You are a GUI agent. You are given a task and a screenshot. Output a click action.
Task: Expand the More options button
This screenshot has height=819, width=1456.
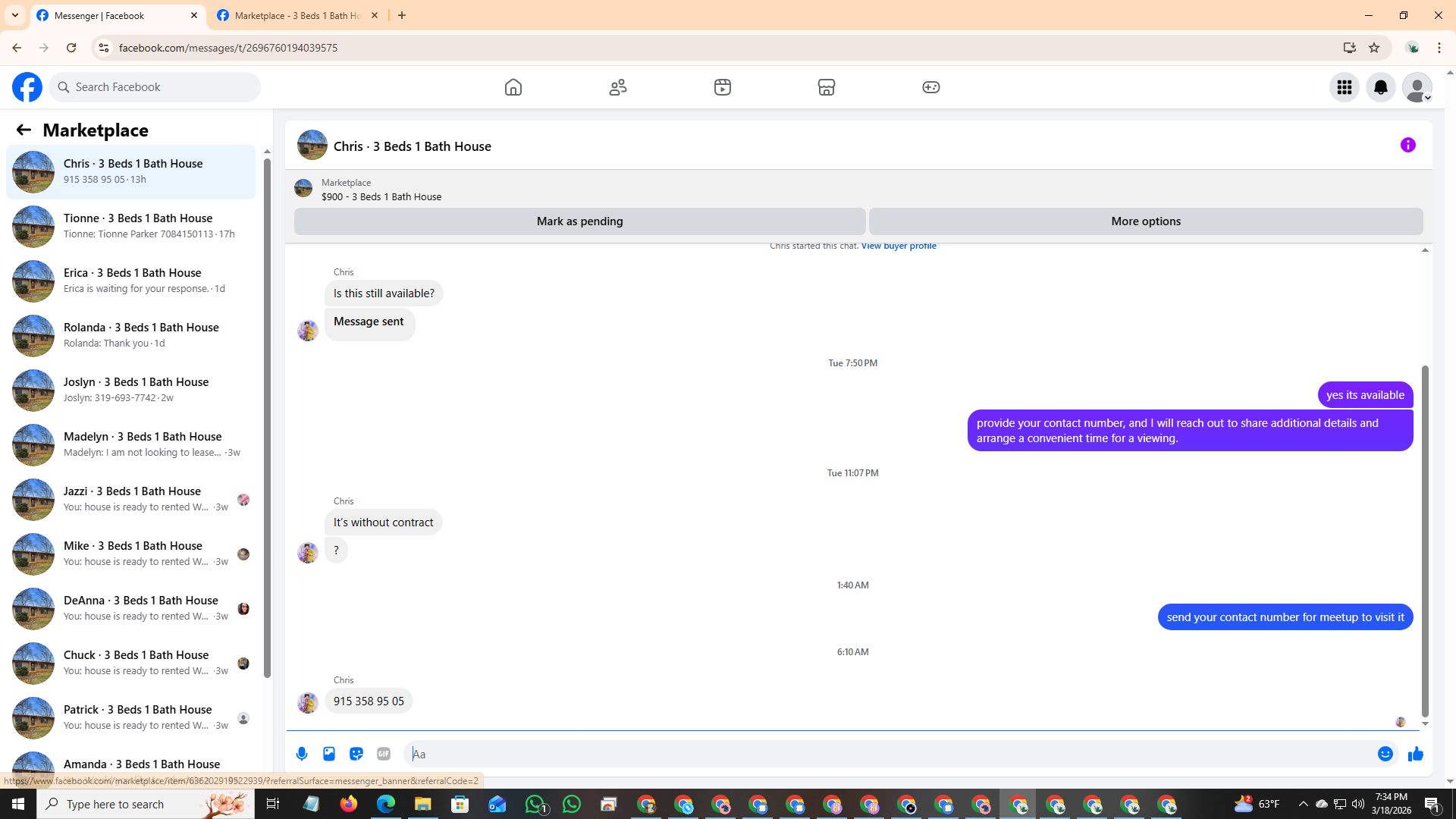point(1145,221)
